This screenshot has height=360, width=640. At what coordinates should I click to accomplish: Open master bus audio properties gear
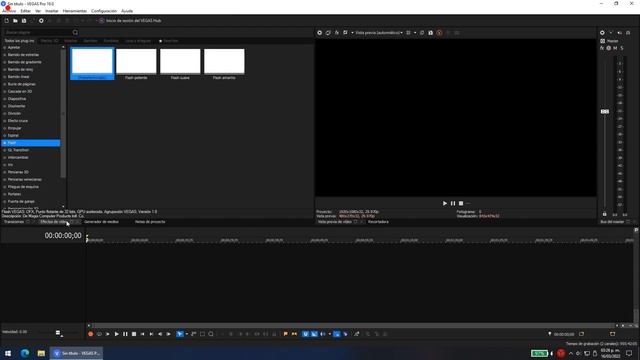click(x=602, y=33)
